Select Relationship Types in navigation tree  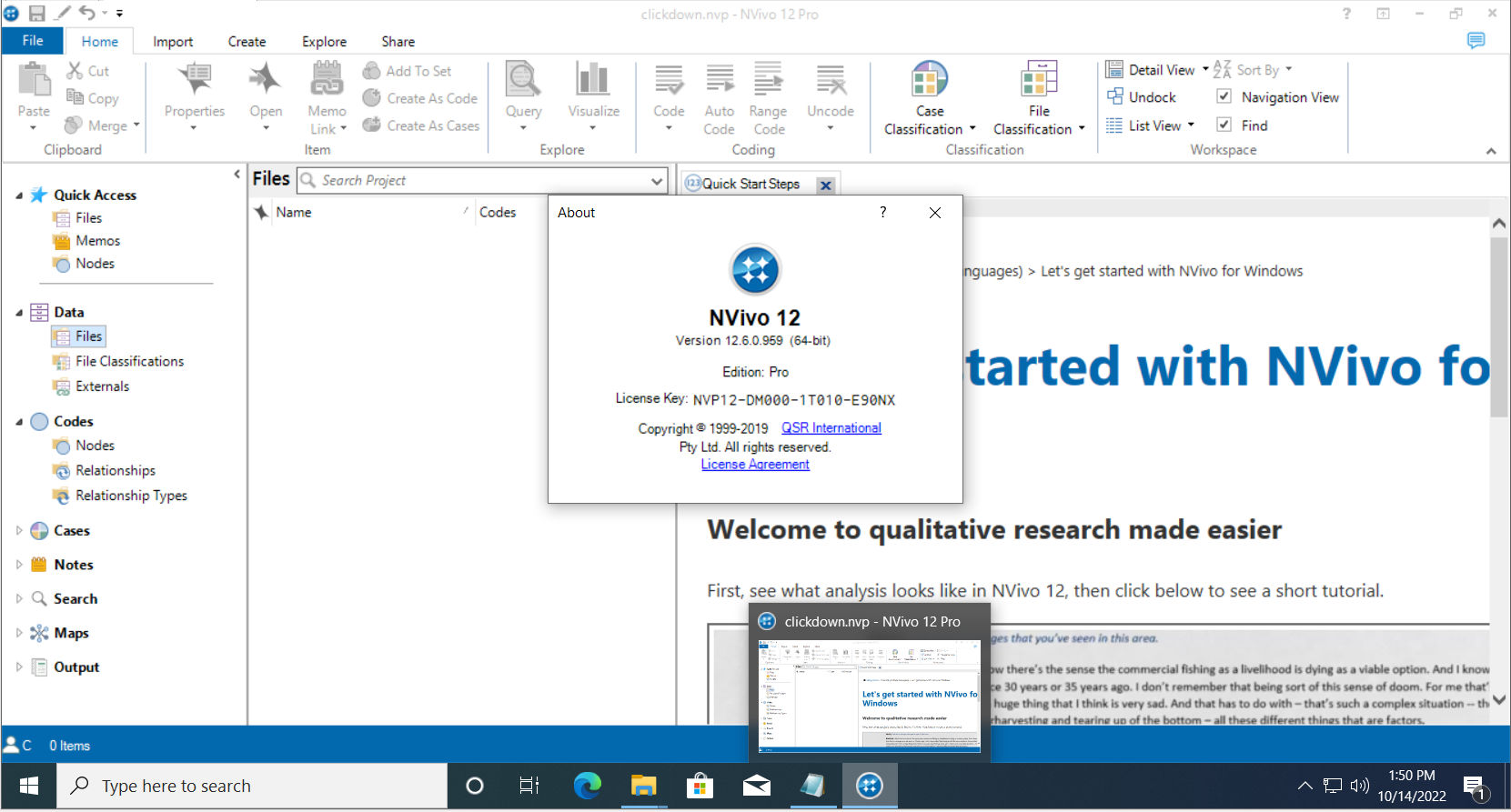point(131,496)
